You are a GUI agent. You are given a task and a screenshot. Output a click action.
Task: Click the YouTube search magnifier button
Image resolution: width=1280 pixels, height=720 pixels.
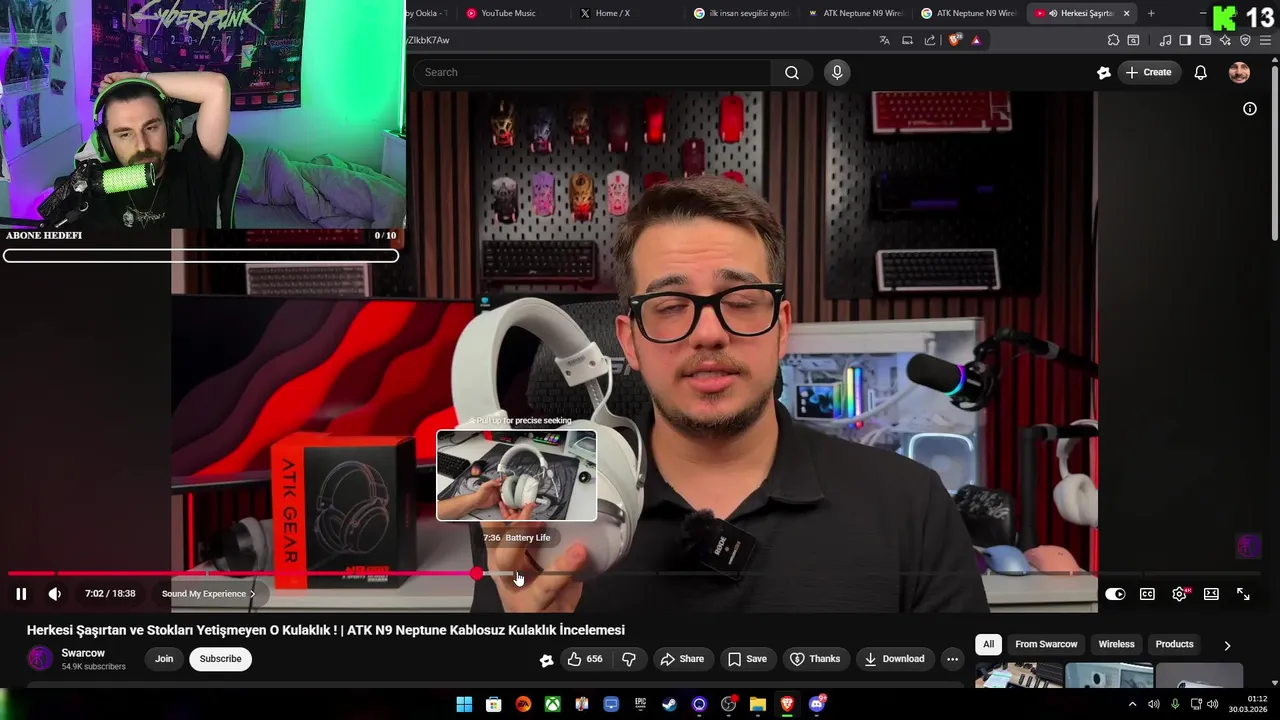point(792,72)
